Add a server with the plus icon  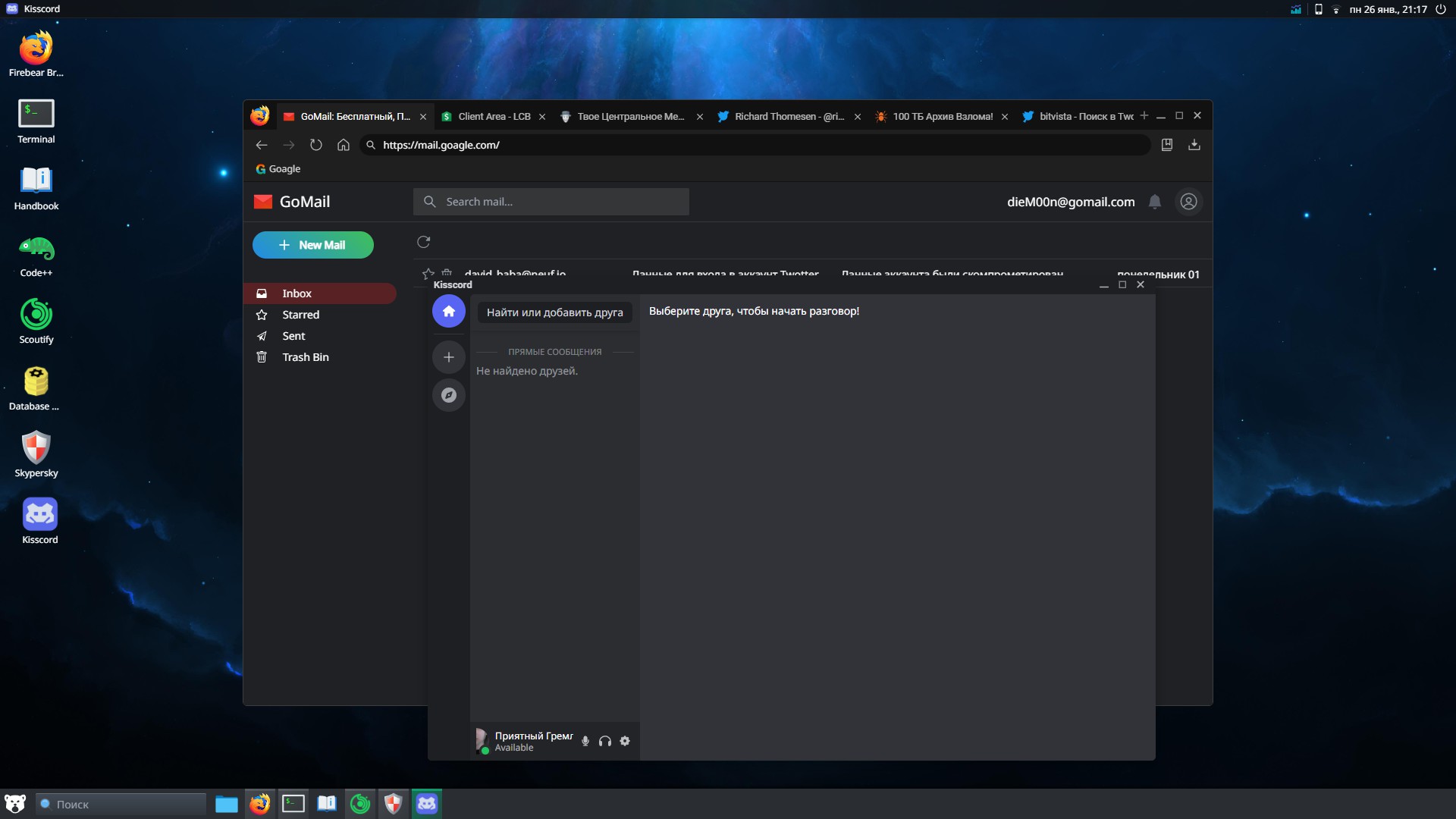point(448,357)
